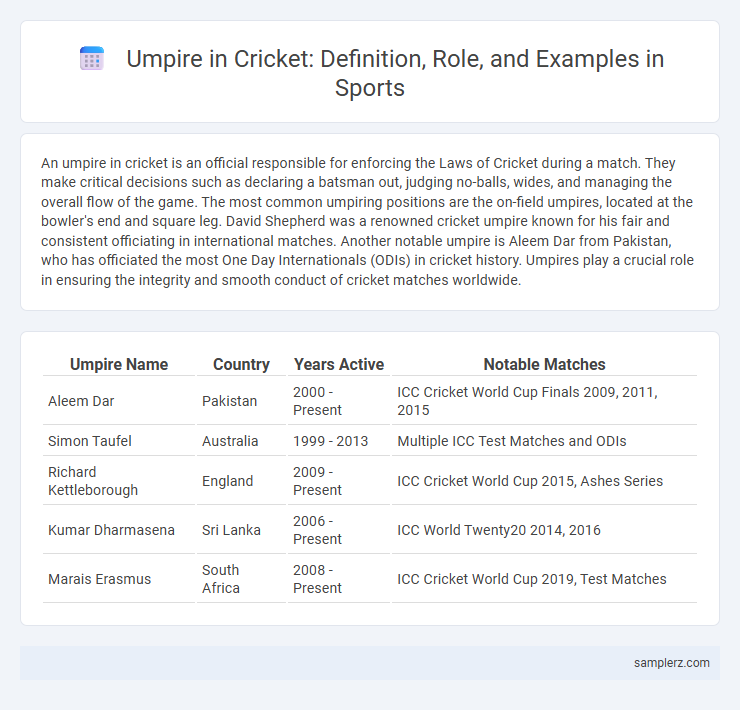Click the England country cell
740x710 pixels.
241,481
